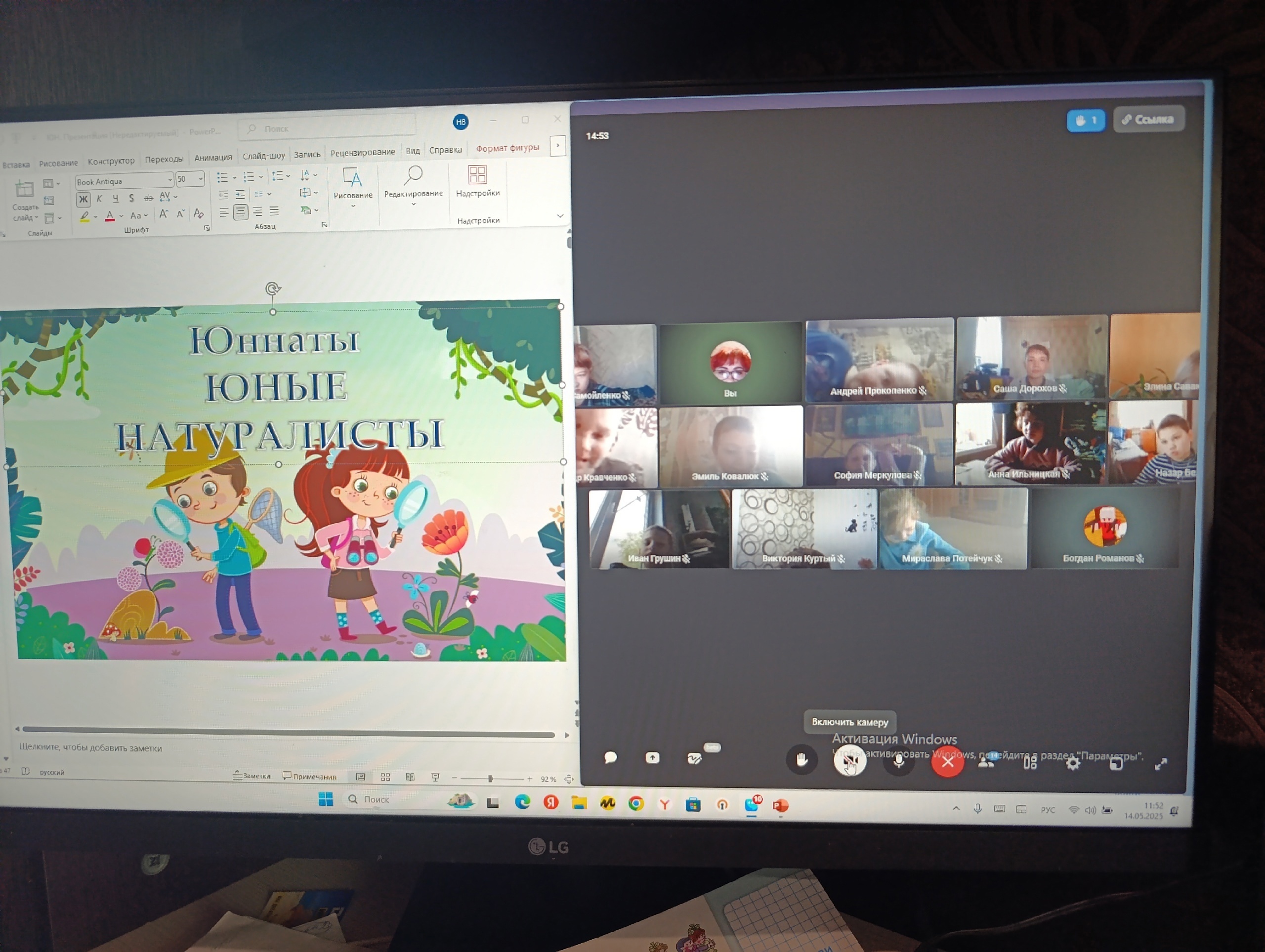Click the Ссылка link button
The width and height of the screenshot is (1265, 952).
coord(1148,120)
